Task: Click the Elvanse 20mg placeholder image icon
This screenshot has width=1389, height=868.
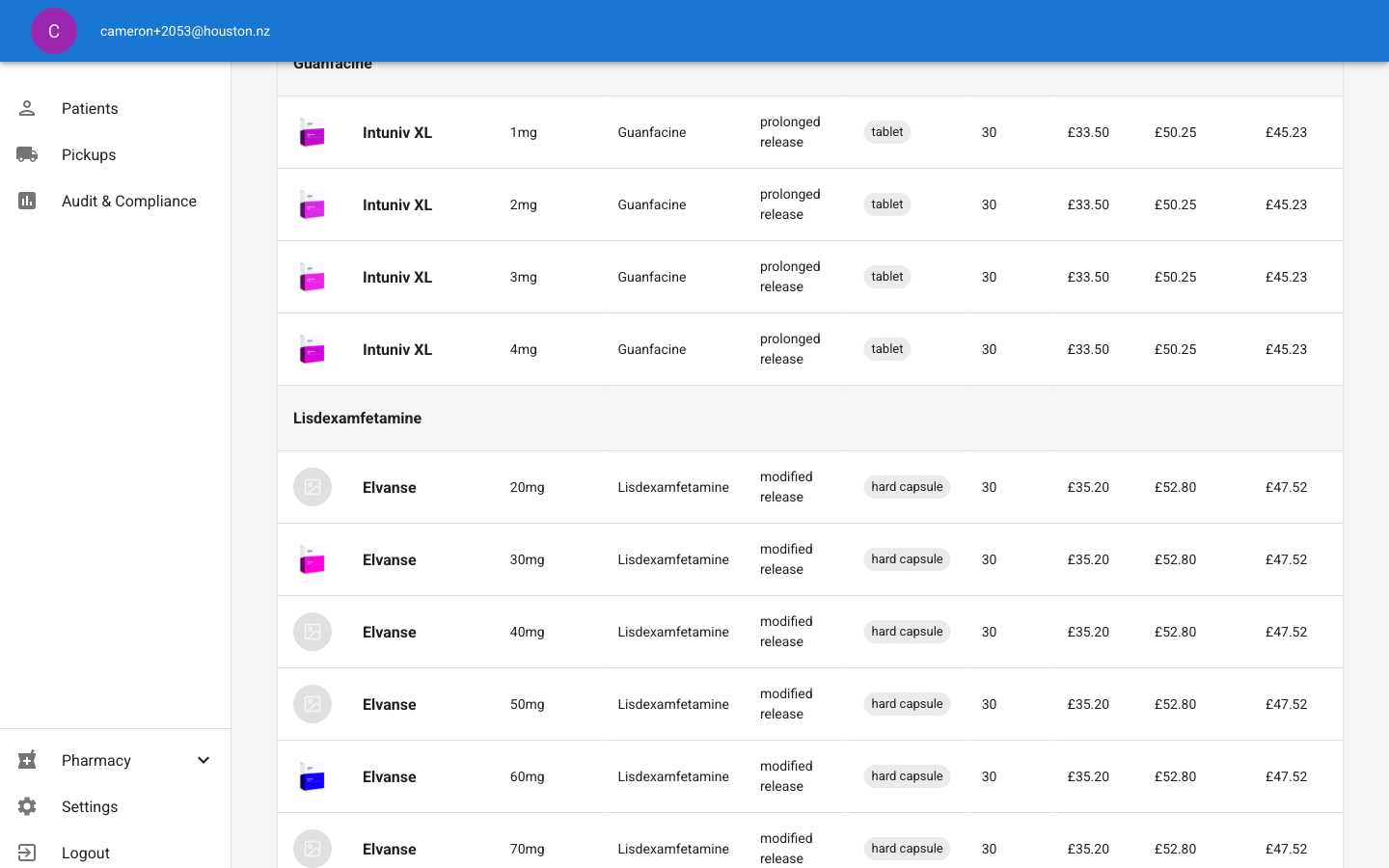Action: [x=313, y=487]
